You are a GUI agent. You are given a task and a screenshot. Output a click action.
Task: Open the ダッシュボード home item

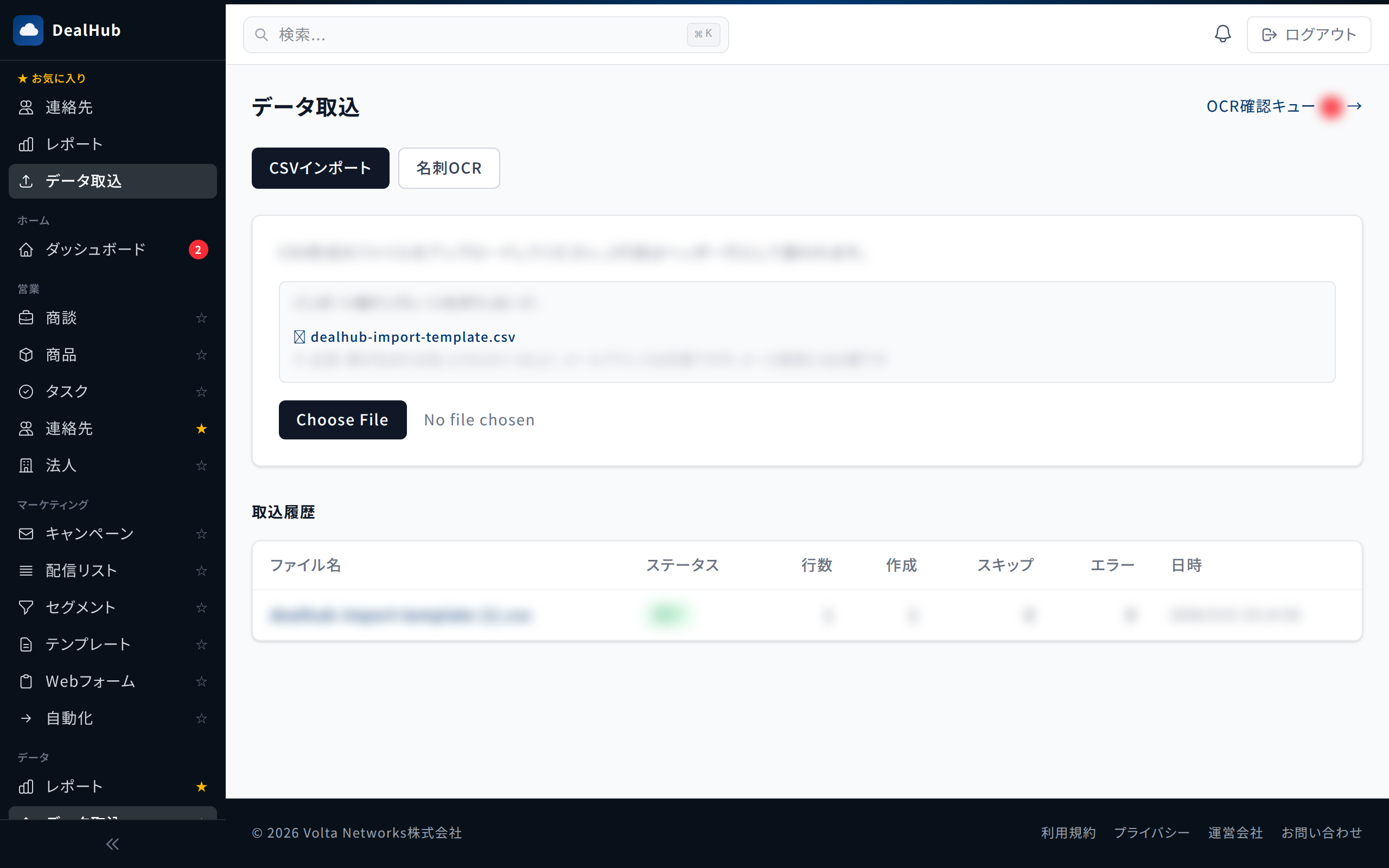pyautogui.click(x=95, y=250)
